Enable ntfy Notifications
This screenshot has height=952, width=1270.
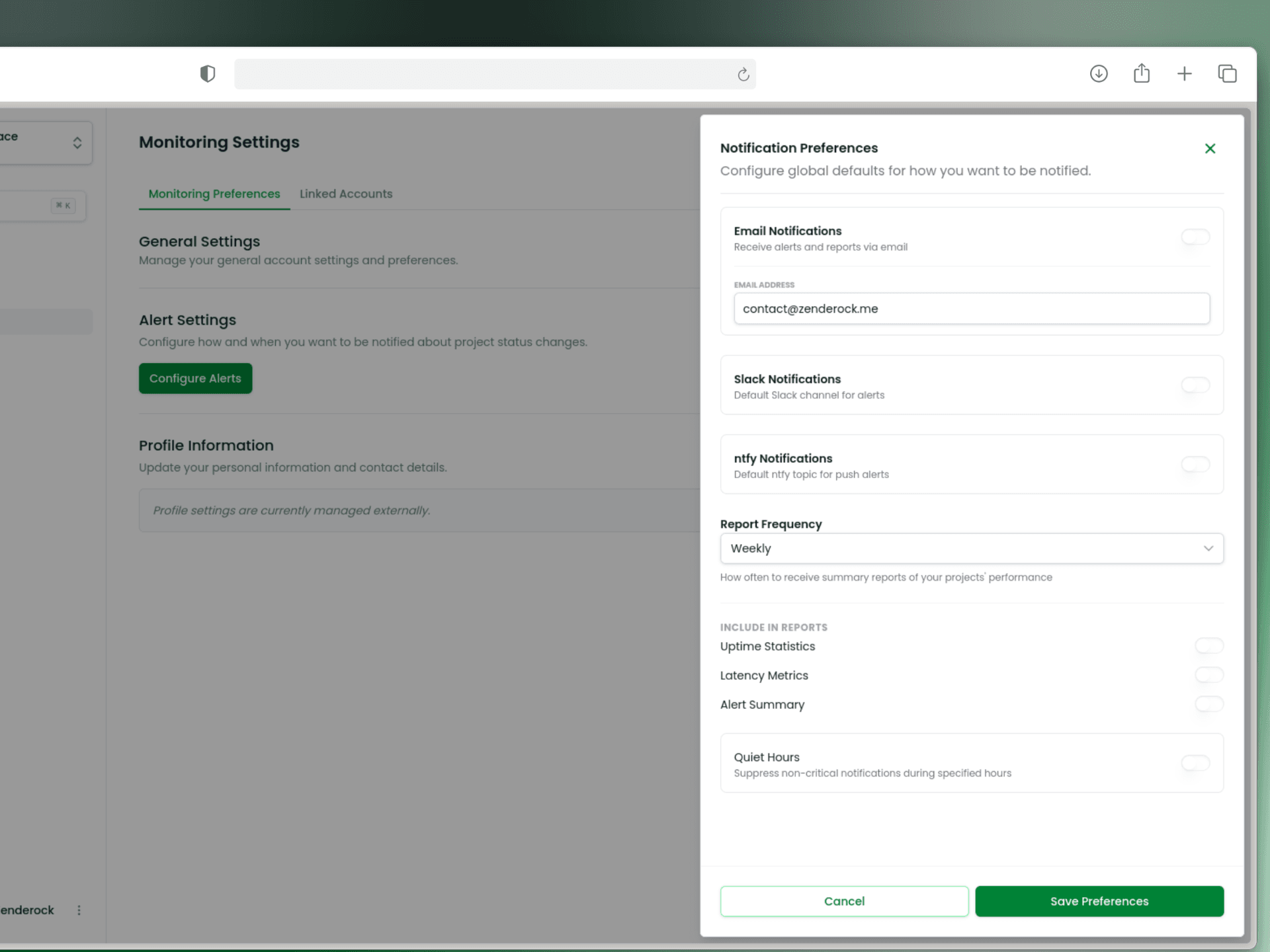coord(1195,465)
